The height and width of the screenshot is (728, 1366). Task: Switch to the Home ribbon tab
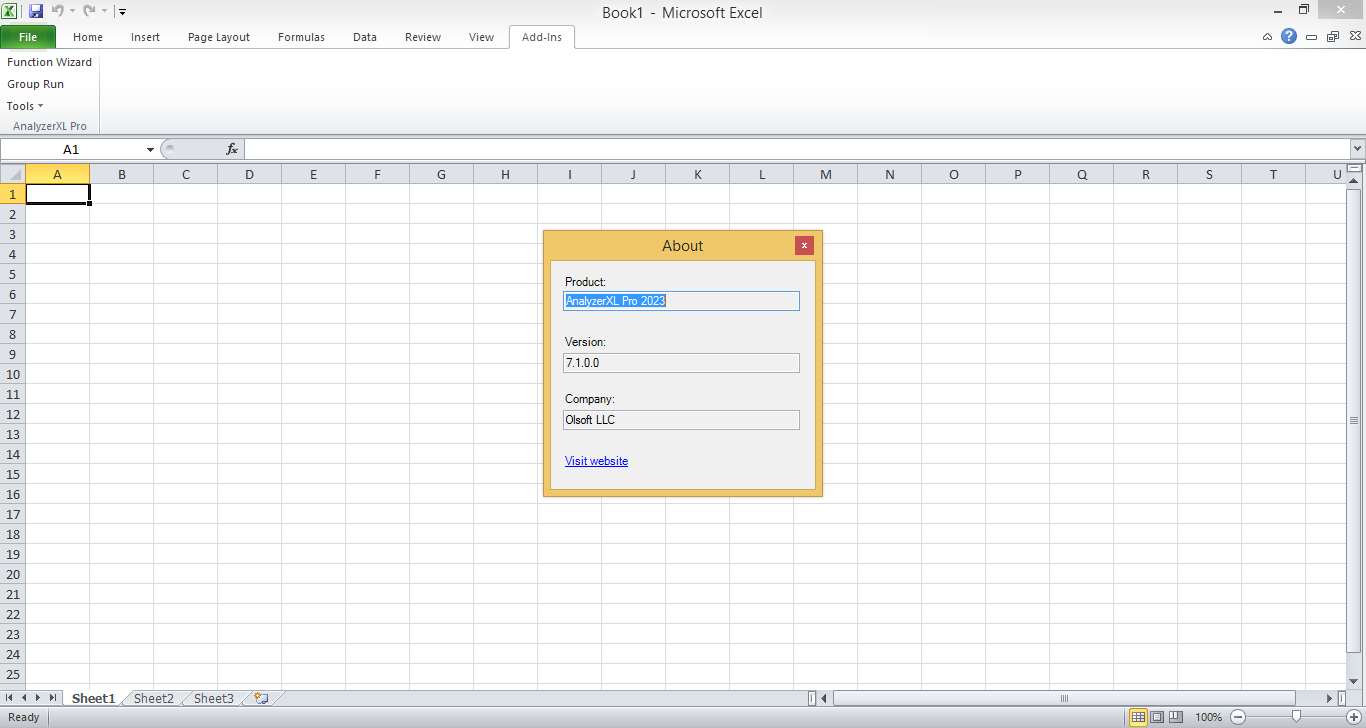tap(88, 37)
